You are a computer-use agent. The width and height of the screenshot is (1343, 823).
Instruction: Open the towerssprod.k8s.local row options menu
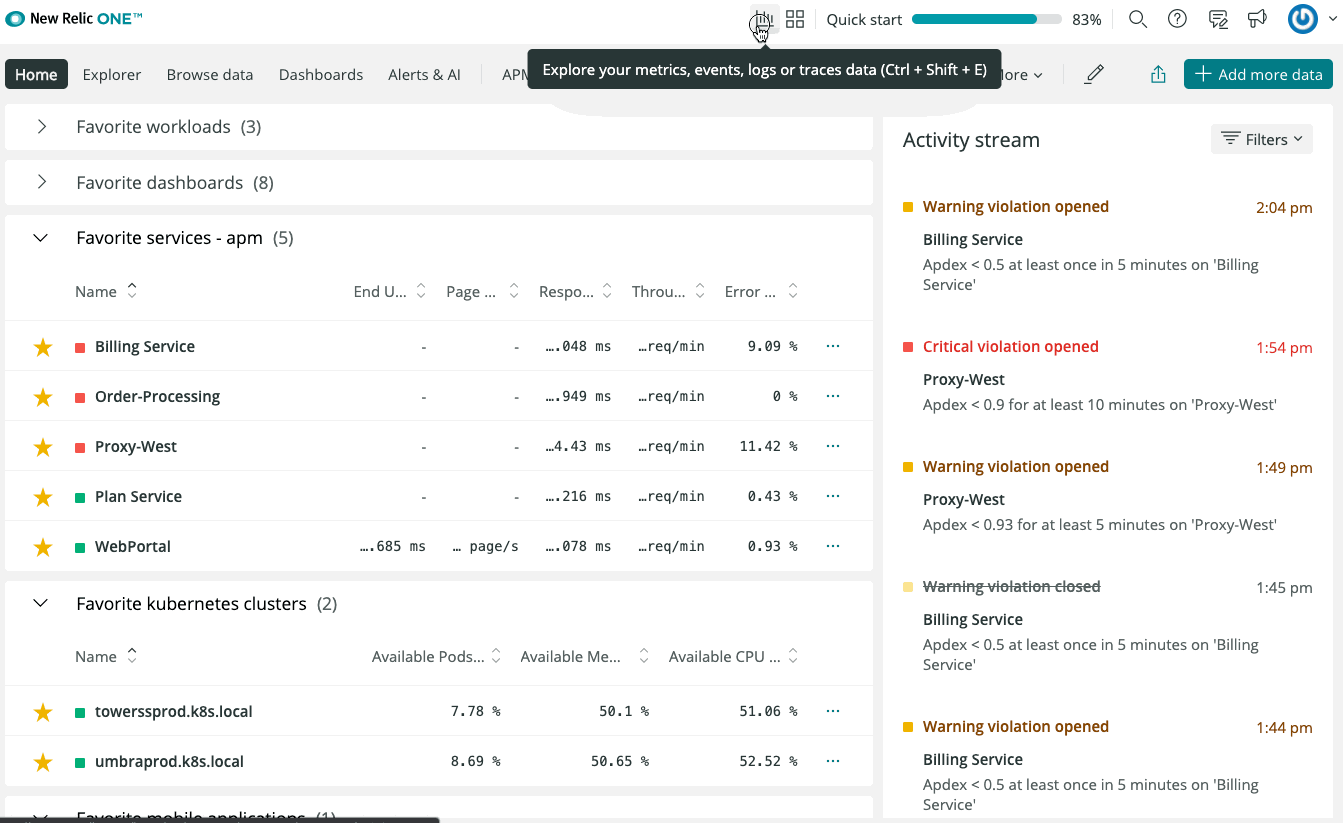click(x=833, y=711)
